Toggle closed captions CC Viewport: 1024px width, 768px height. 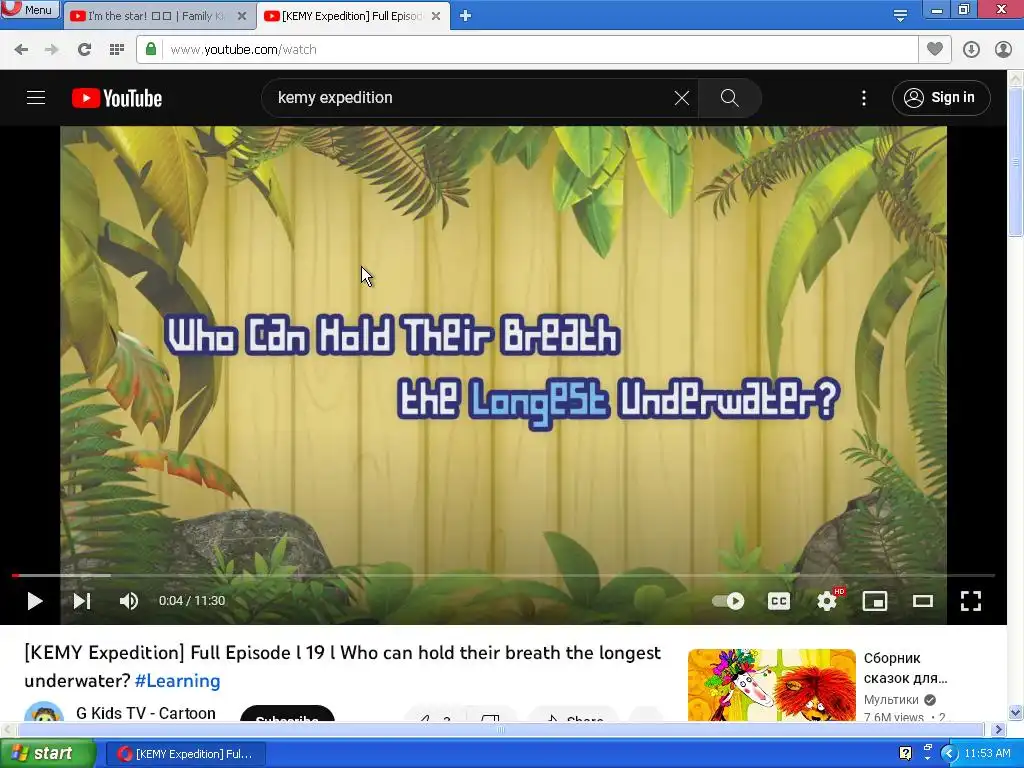point(778,601)
